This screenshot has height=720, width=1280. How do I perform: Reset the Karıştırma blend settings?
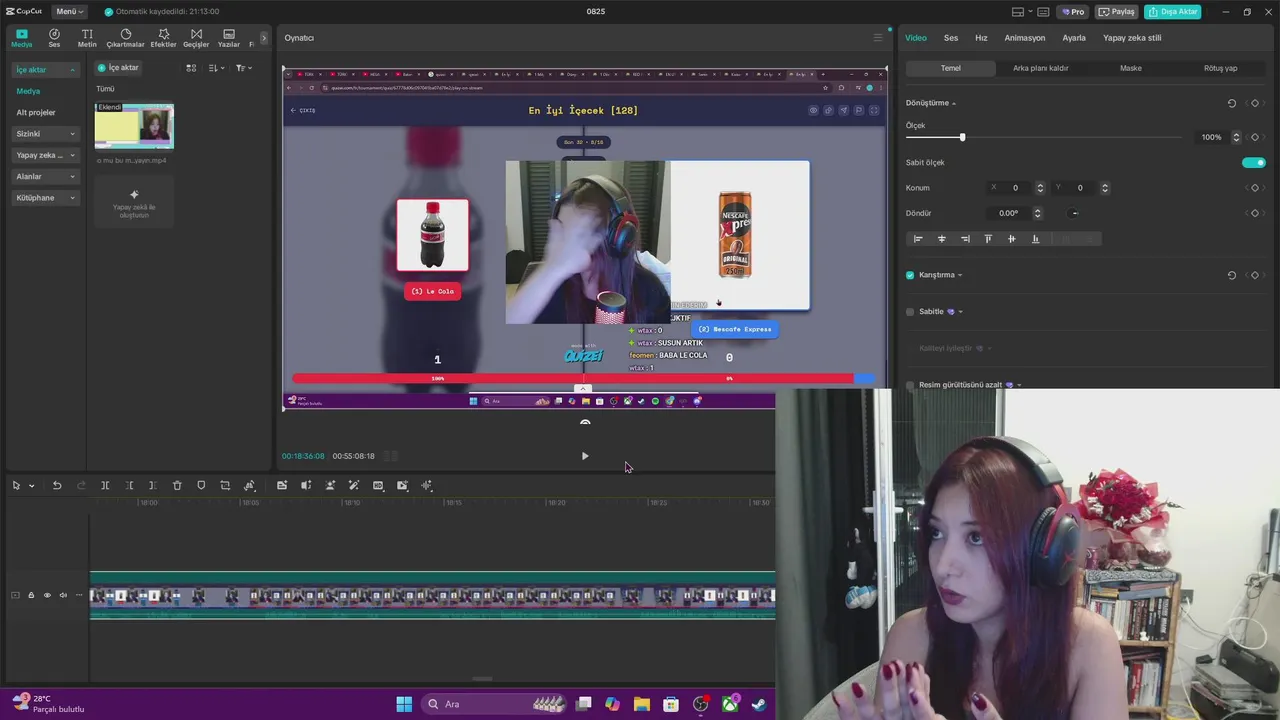[1231, 275]
